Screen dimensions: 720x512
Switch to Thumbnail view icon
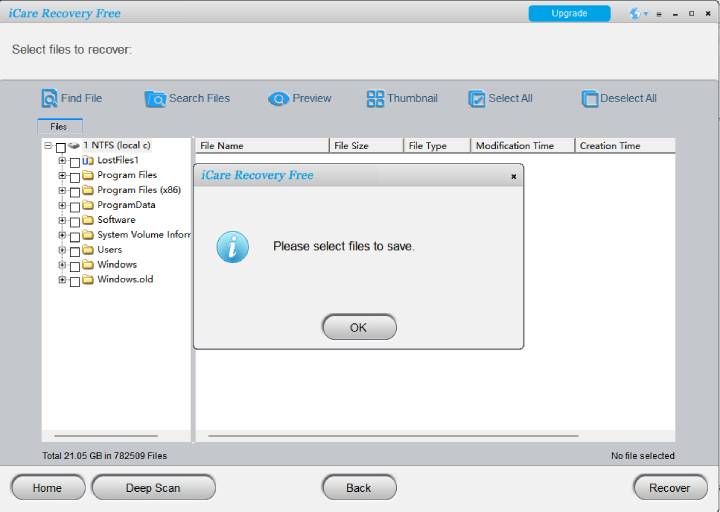coord(375,99)
